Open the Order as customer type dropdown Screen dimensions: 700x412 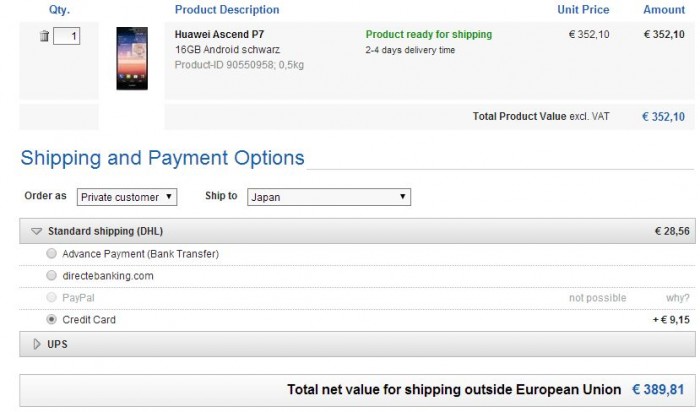pos(127,197)
